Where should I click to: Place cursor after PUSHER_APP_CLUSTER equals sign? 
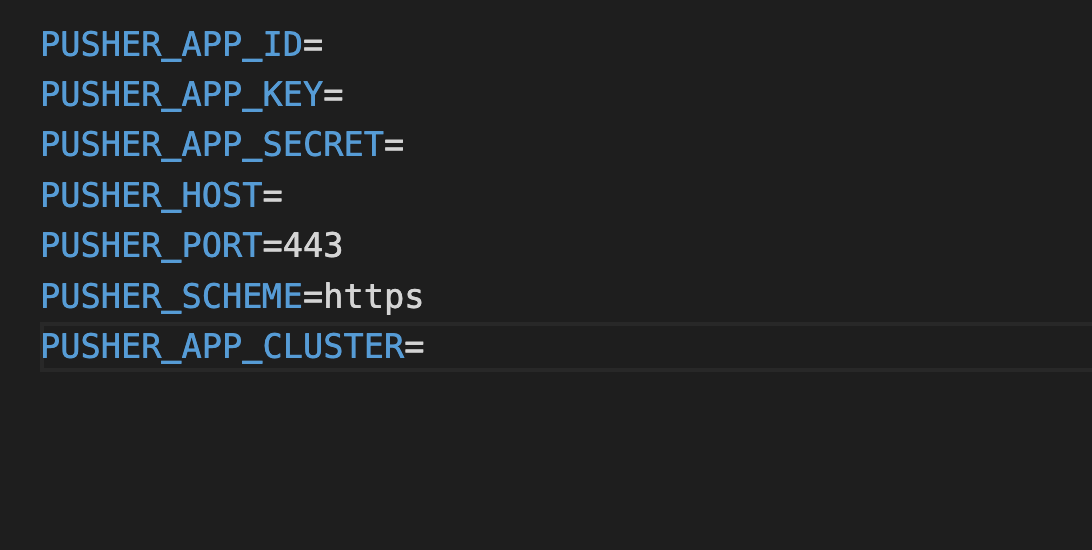click(x=426, y=346)
